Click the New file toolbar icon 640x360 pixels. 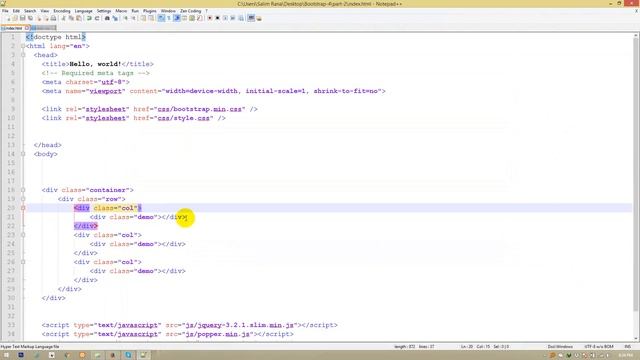point(8,18)
